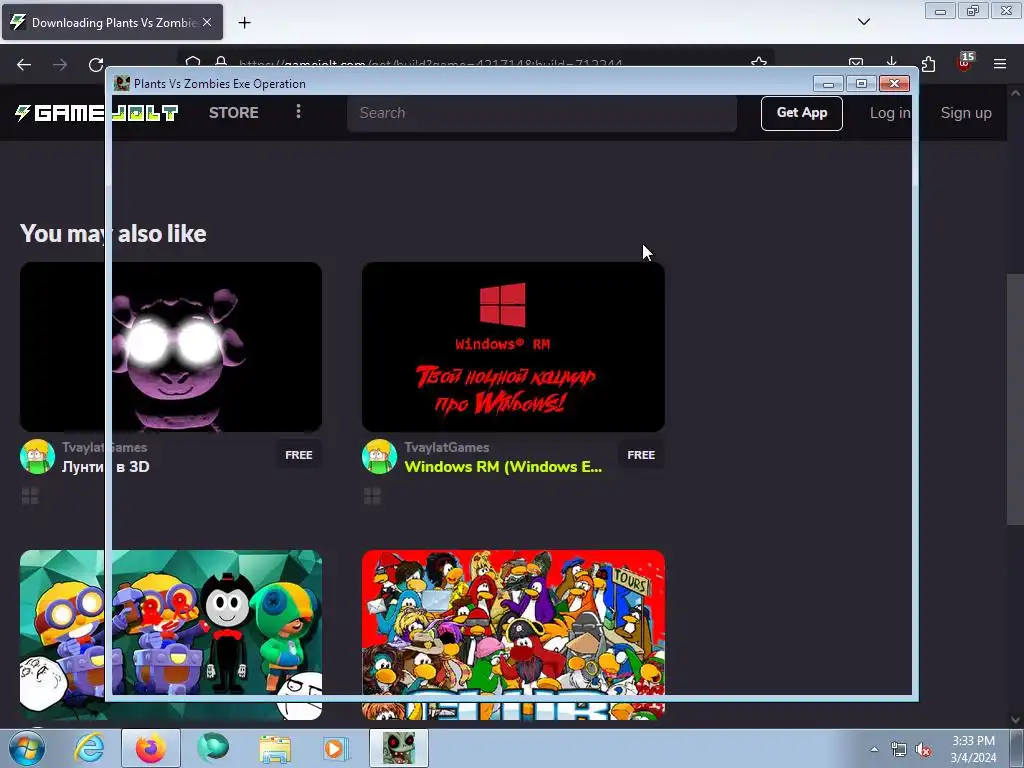This screenshot has height=768, width=1024.
Task: Open the Лунтик в 3D game thumbnail
Action: click(171, 347)
